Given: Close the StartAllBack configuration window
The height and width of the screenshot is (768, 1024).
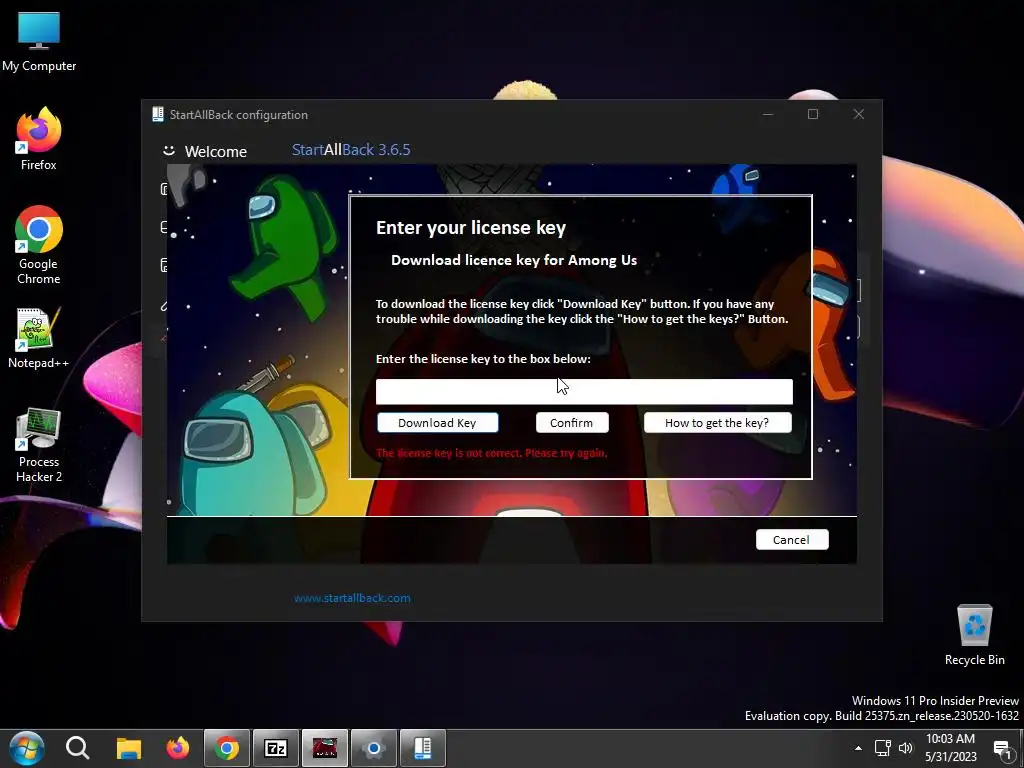Looking at the screenshot, I should click(x=859, y=114).
